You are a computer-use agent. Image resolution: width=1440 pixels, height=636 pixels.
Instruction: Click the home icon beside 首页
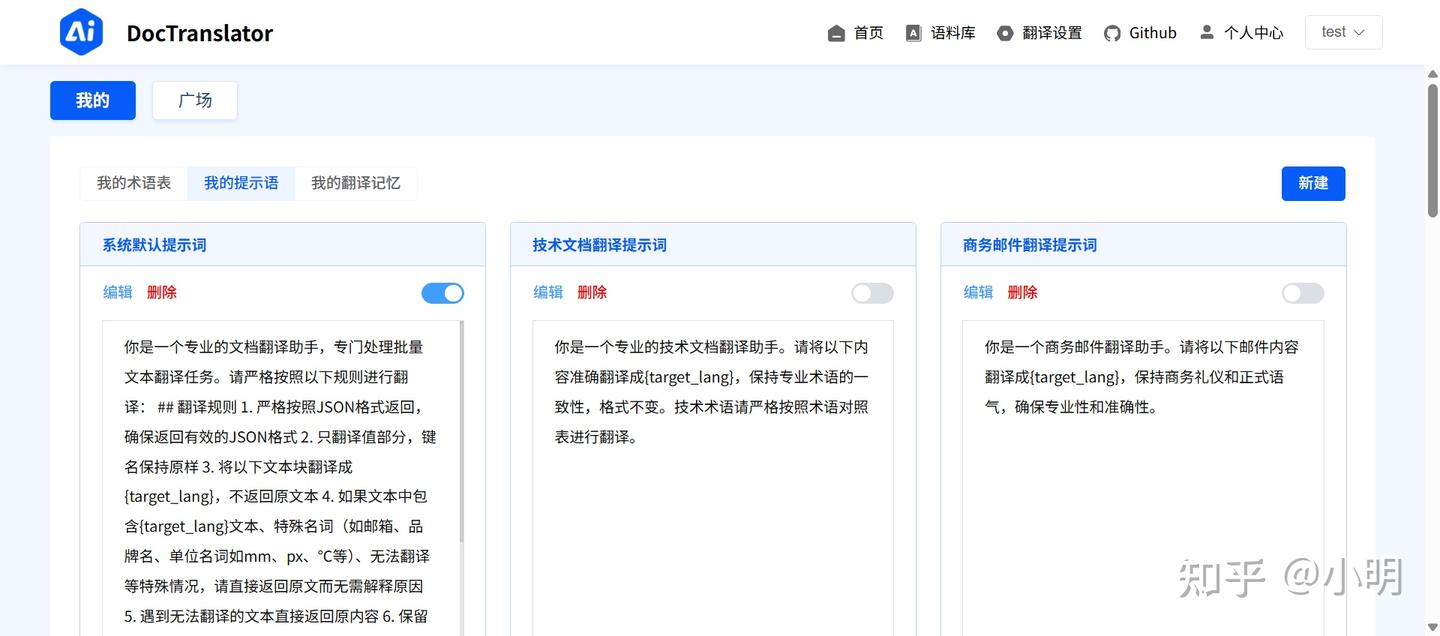[x=837, y=33]
